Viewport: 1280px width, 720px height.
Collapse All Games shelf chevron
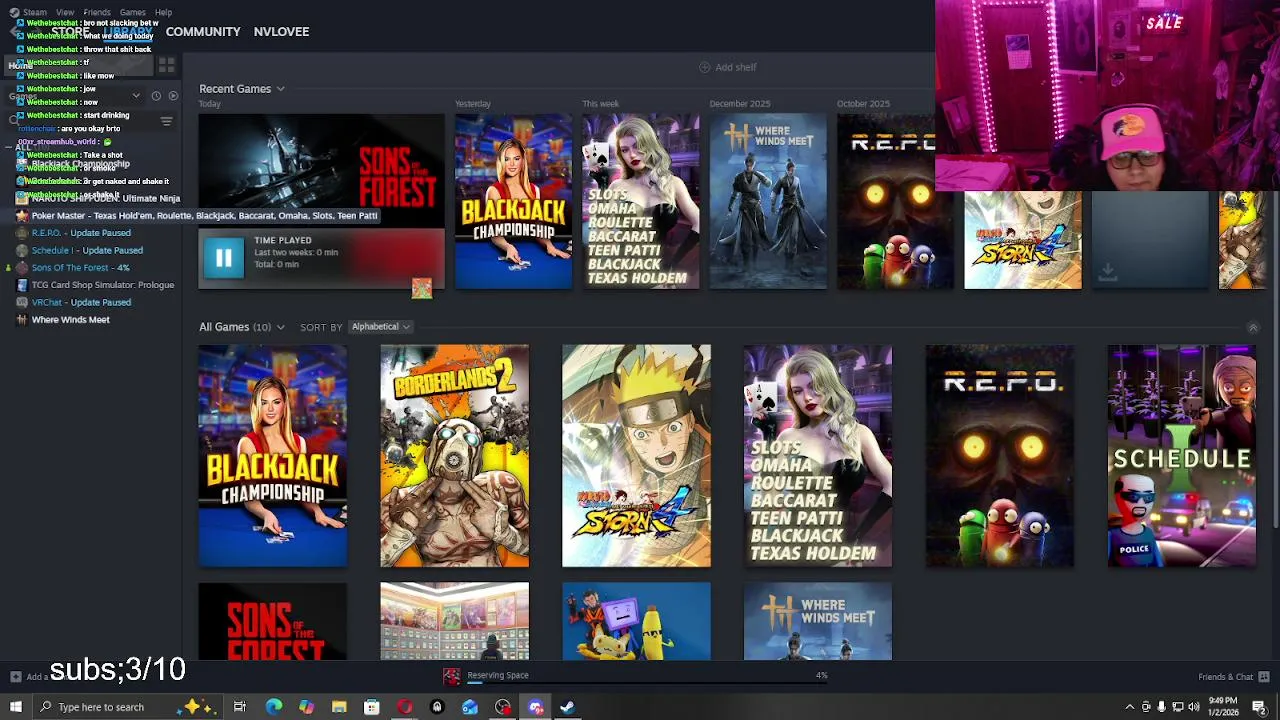point(1252,328)
